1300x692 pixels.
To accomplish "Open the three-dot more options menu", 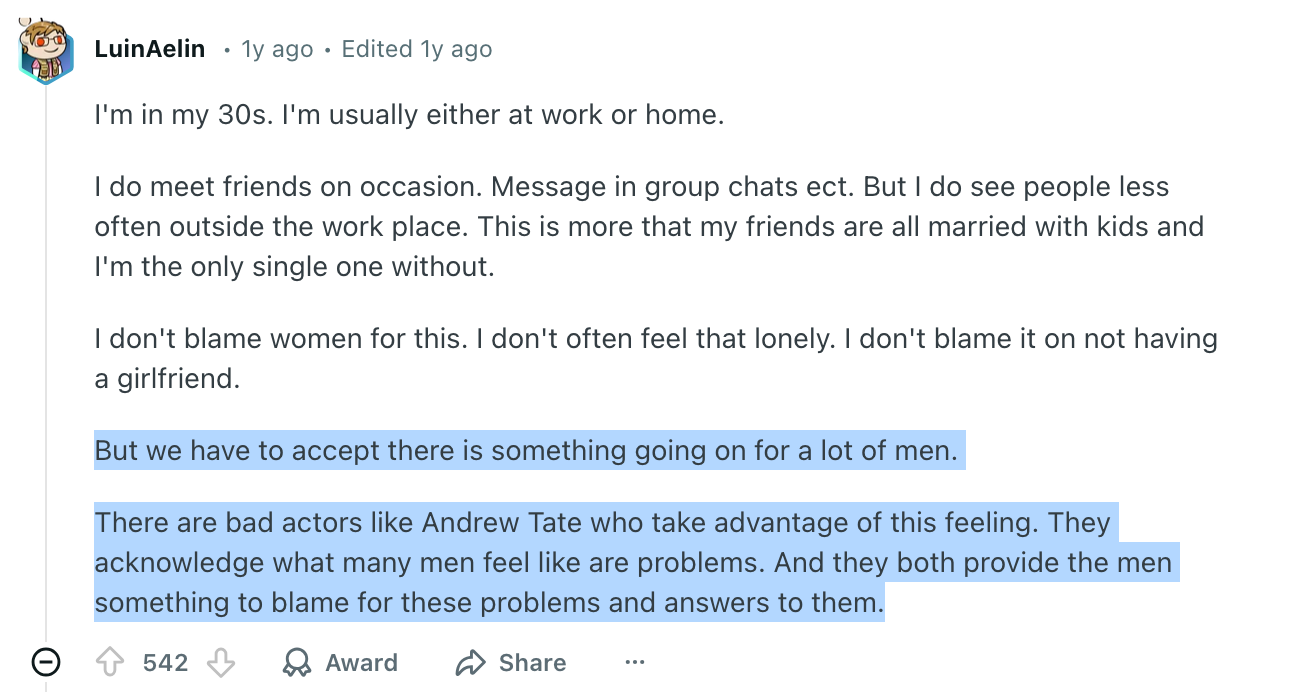I will [634, 663].
